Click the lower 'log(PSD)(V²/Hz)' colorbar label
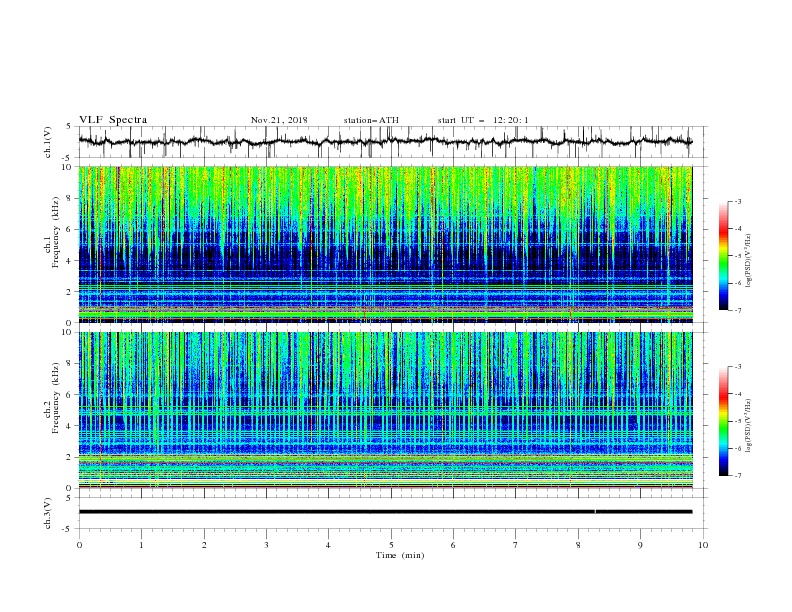The image size is (792, 612). [x=749, y=426]
